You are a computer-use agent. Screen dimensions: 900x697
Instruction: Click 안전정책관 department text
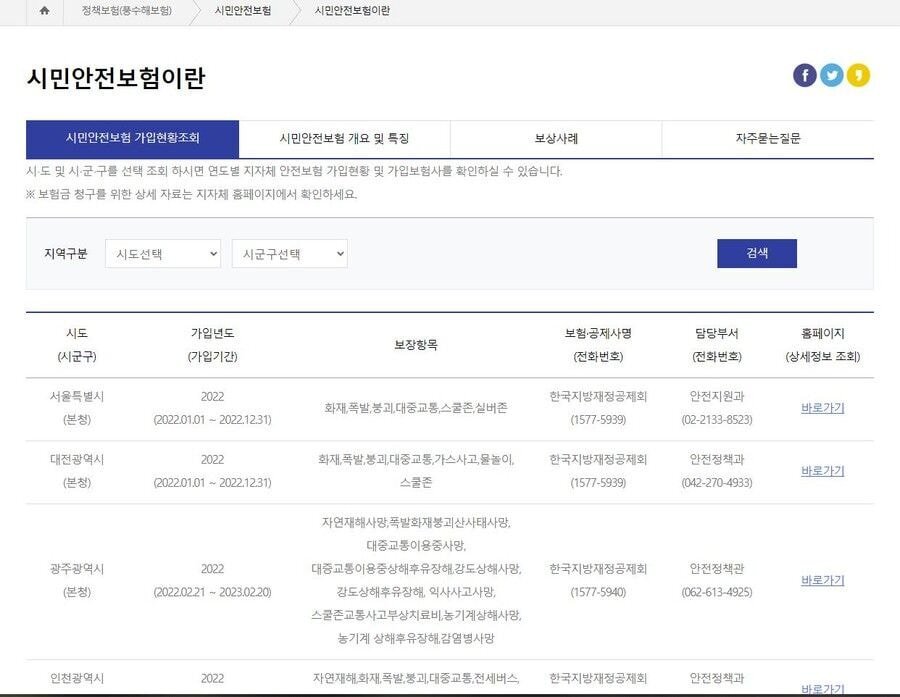pos(717,569)
